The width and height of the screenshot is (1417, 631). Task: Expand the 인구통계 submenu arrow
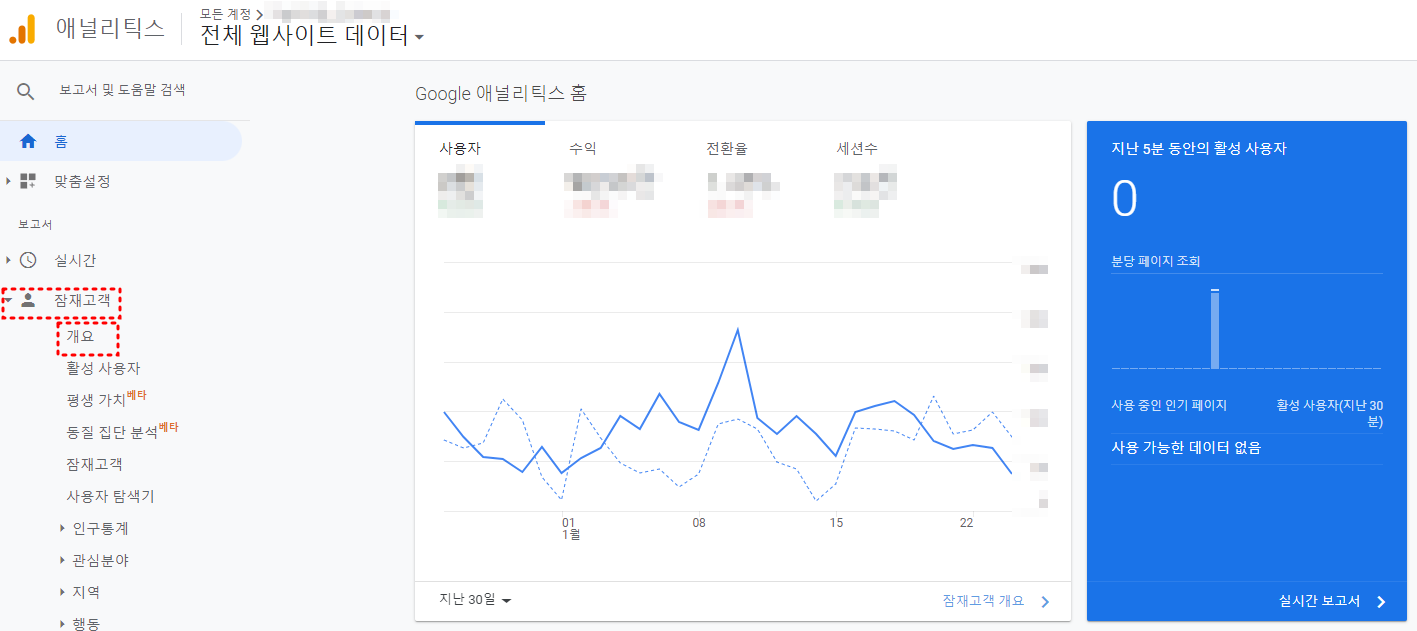point(62,528)
